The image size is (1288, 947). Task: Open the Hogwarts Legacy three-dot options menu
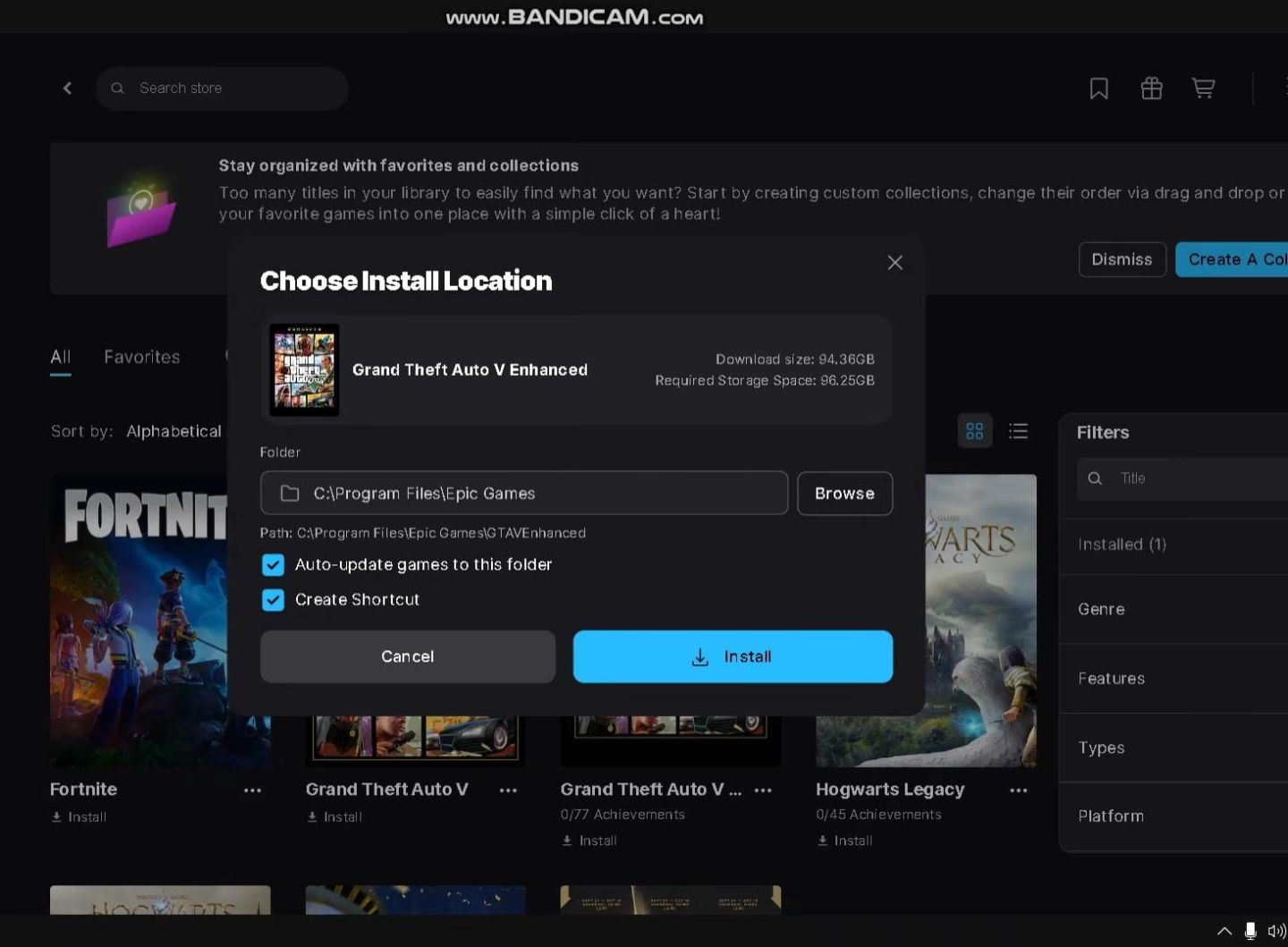1018,791
